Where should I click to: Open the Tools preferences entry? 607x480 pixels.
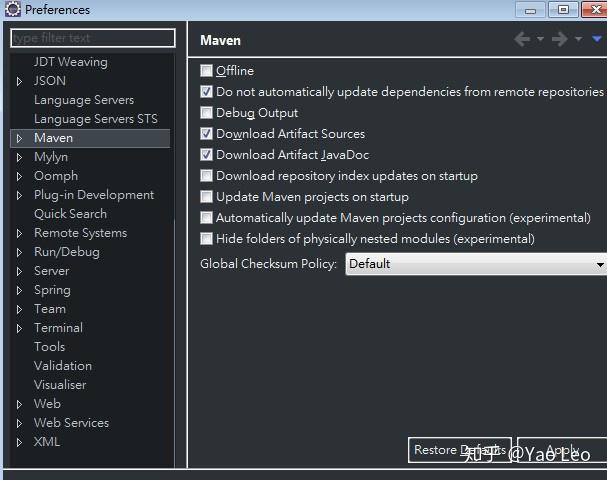click(49, 347)
